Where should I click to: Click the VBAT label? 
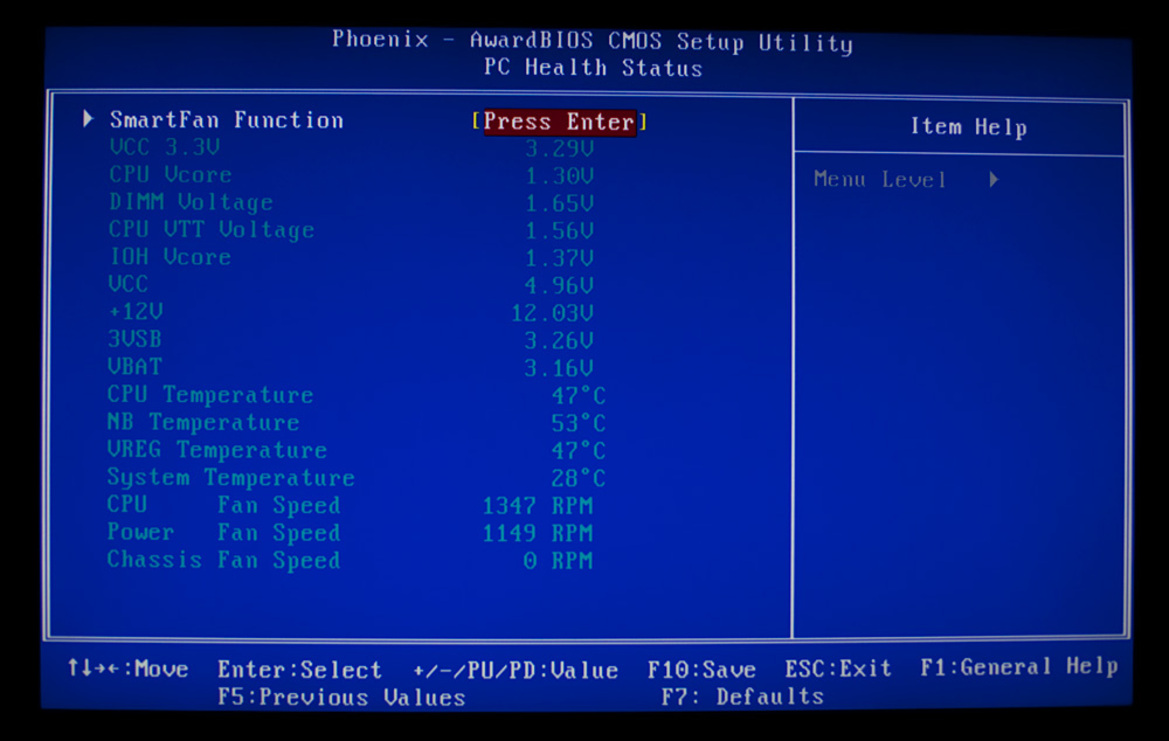[135, 367]
